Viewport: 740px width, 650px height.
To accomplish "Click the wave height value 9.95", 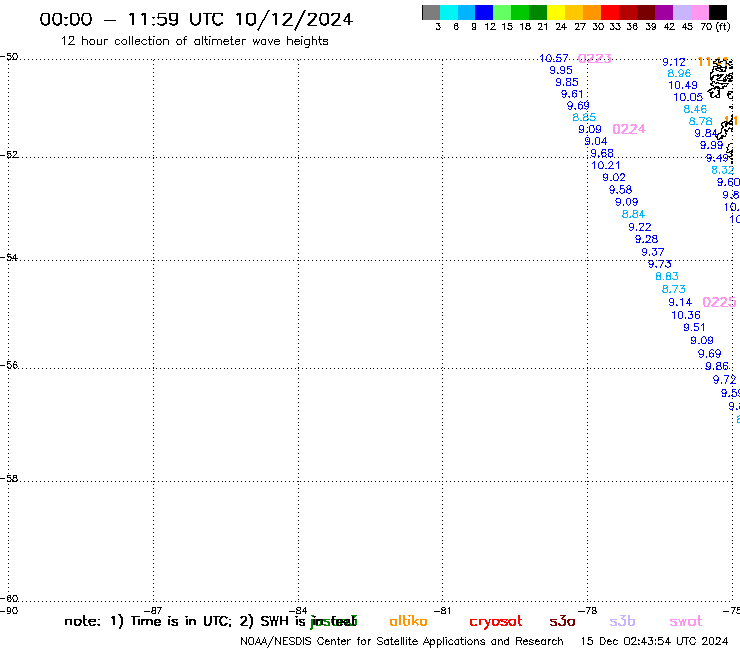I will [x=561, y=70].
